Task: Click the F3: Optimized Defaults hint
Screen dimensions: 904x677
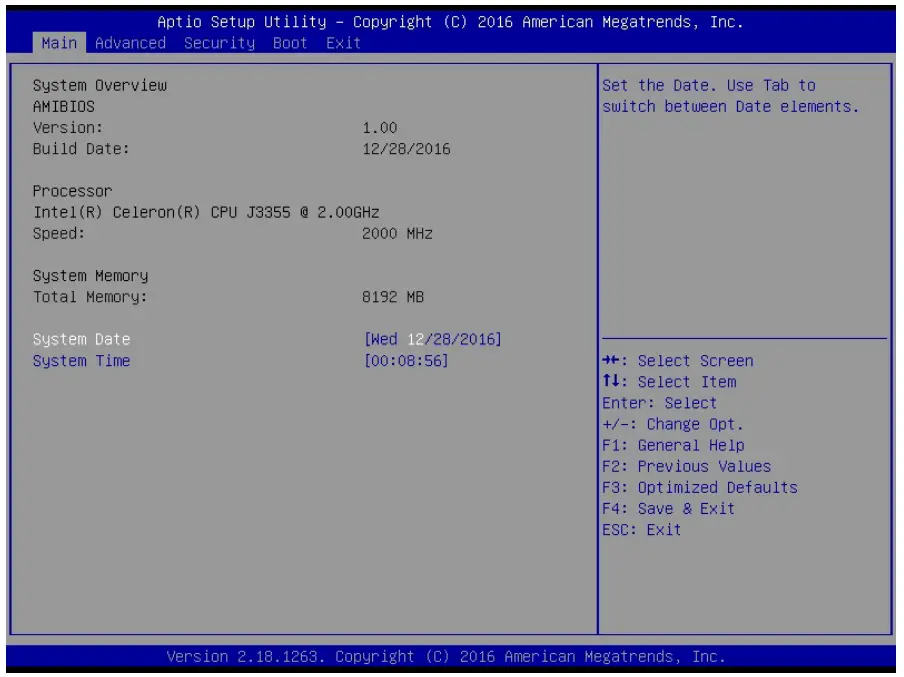Action: coord(700,487)
